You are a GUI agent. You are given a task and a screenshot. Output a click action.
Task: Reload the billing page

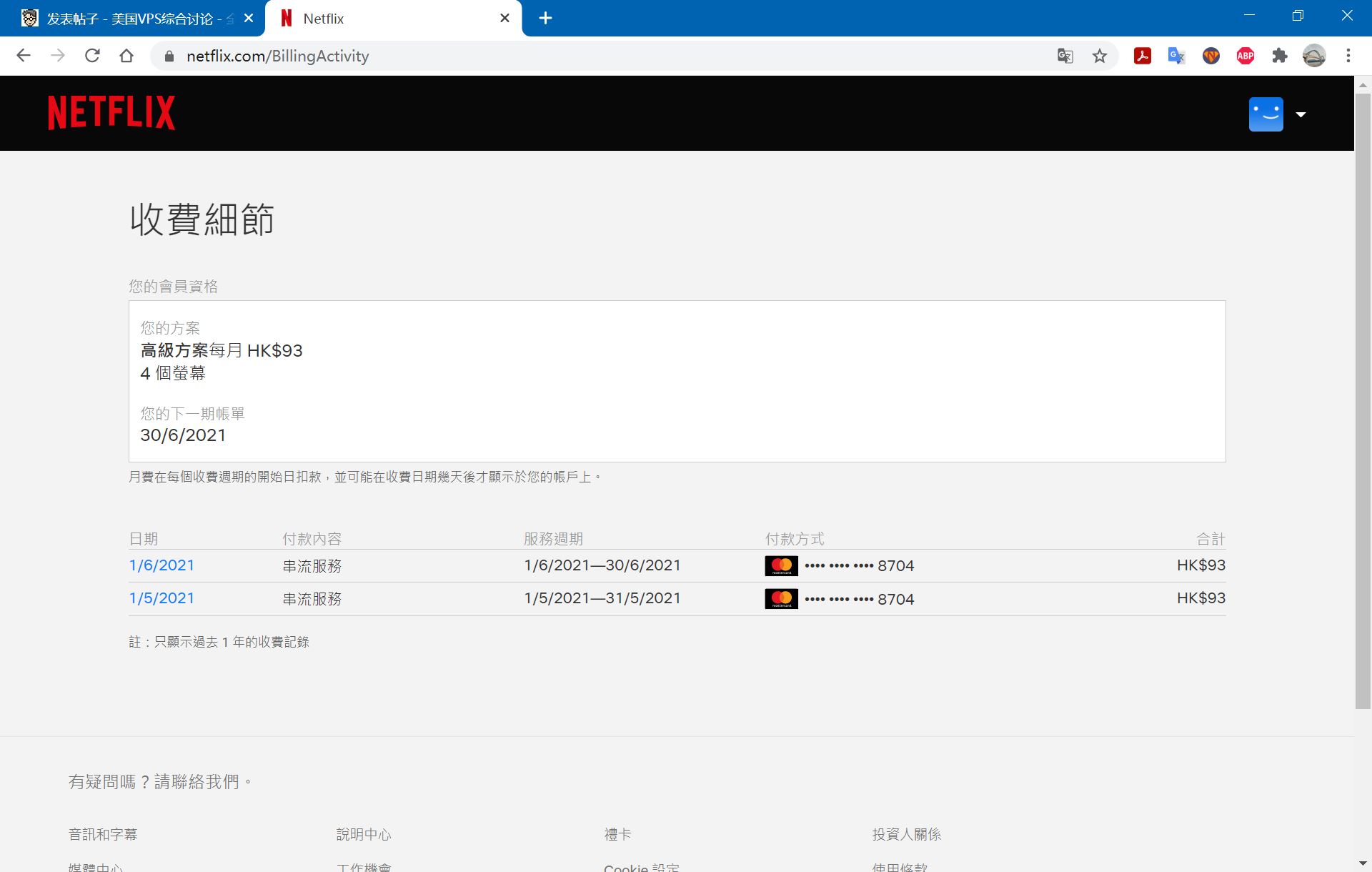92,56
